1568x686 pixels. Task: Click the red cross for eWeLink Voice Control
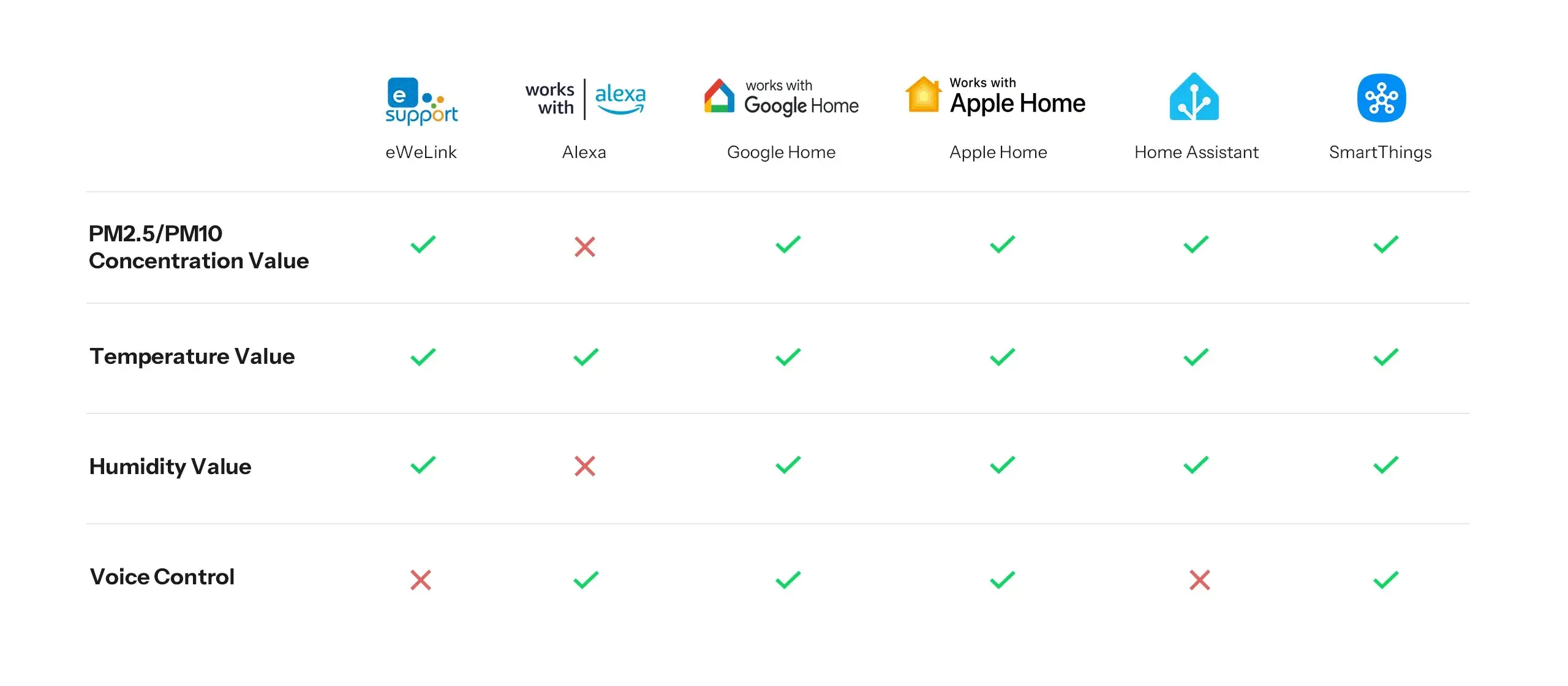coord(421,579)
